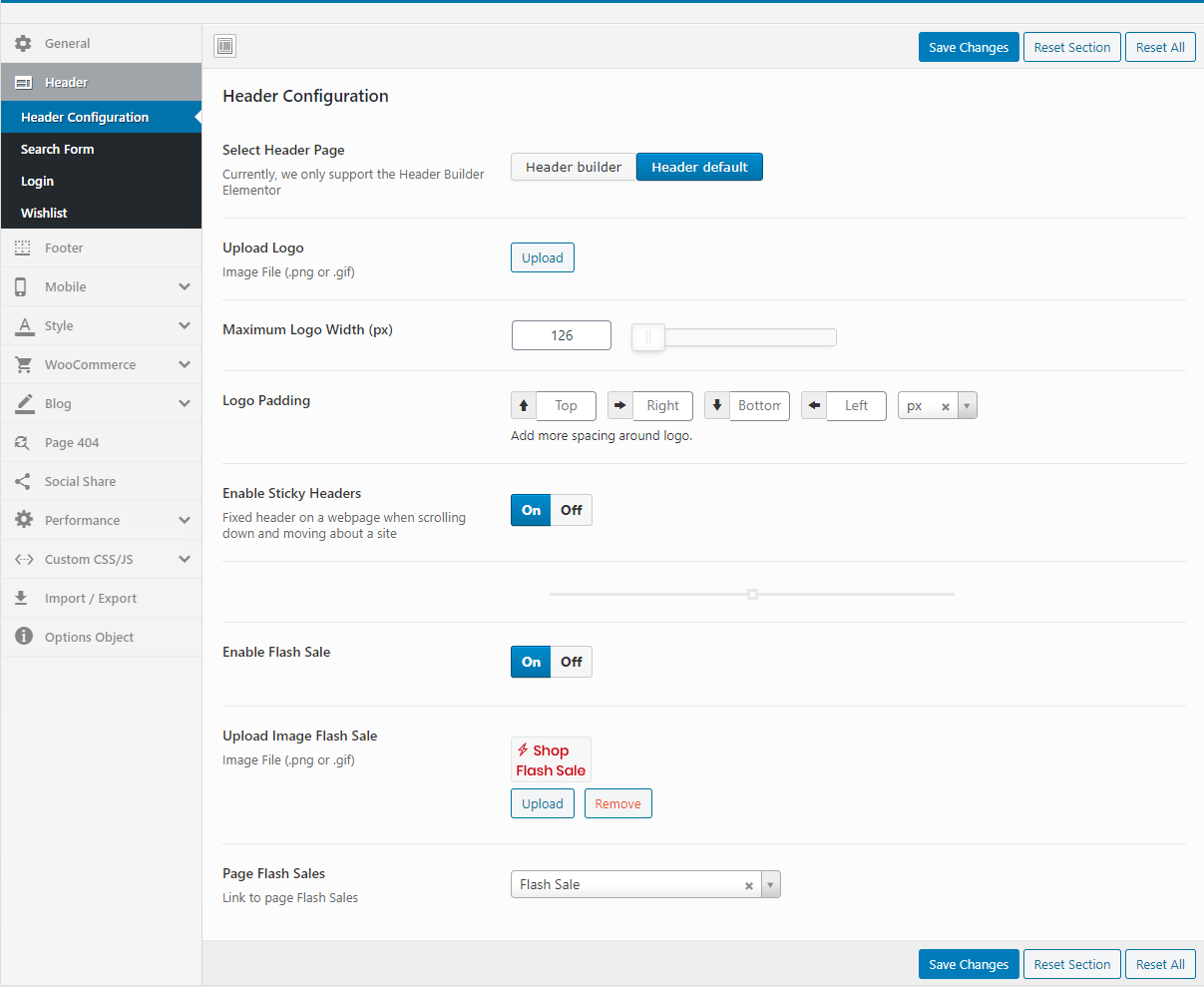
Task: Expand the Blog menu chevron
Action: [185, 403]
